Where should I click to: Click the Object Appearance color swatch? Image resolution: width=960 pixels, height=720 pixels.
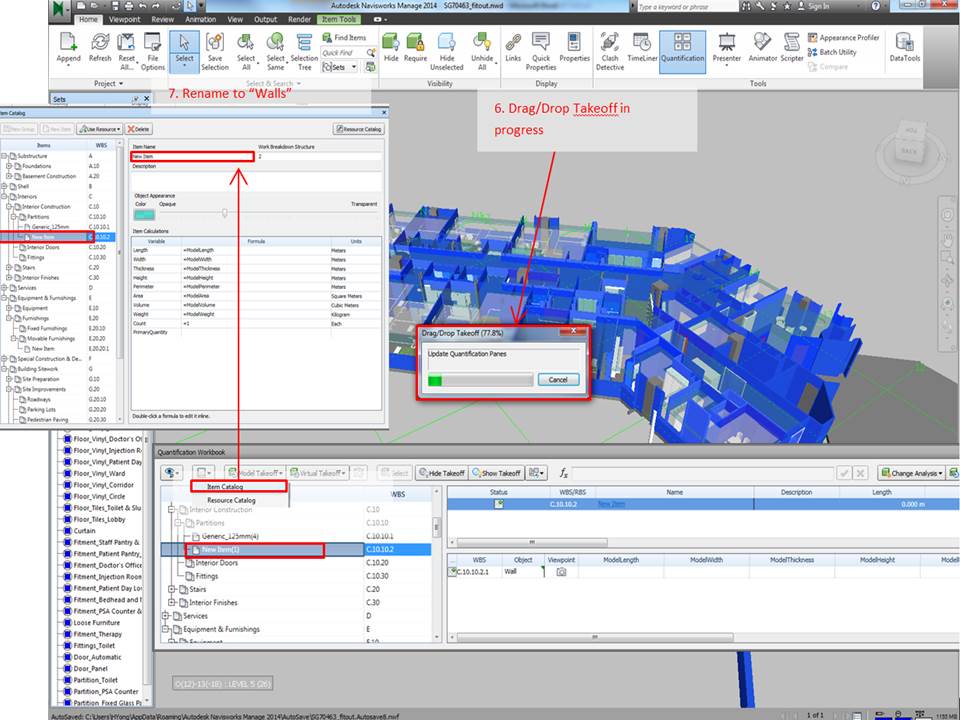click(144, 215)
